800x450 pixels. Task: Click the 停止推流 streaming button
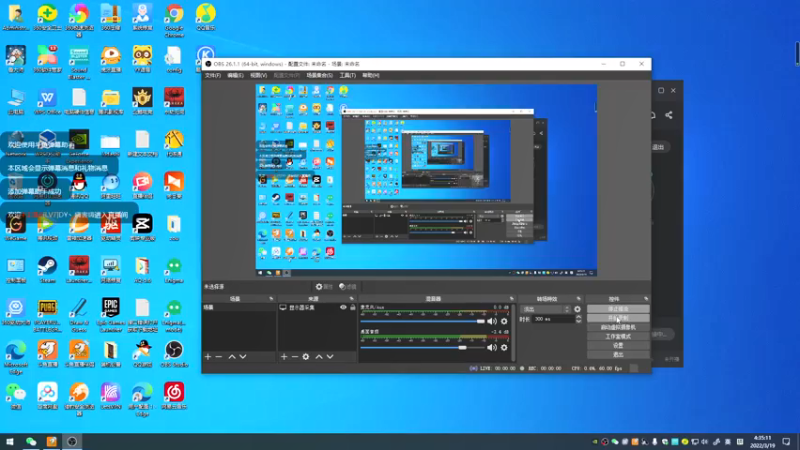pos(618,309)
